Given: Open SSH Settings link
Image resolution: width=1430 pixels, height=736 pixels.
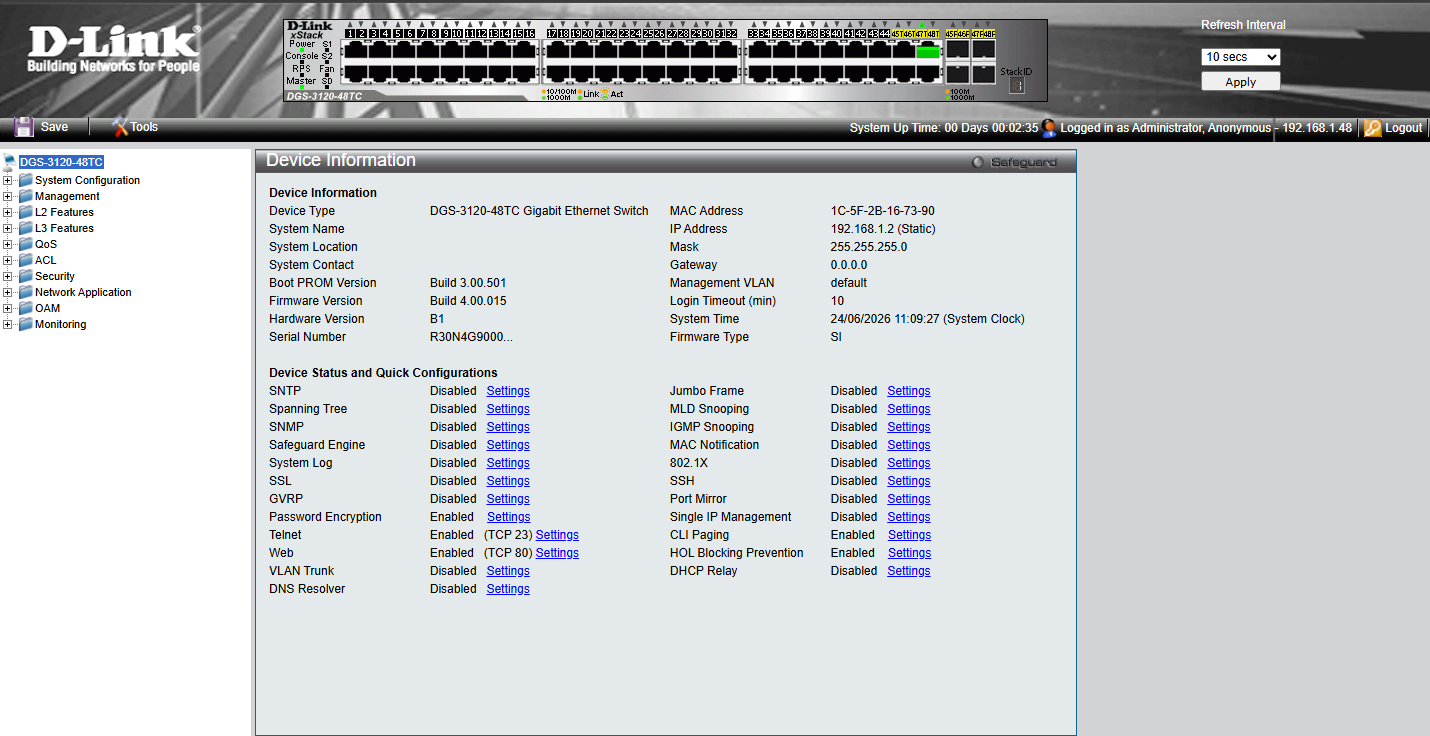Looking at the screenshot, I should [x=909, y=481].
